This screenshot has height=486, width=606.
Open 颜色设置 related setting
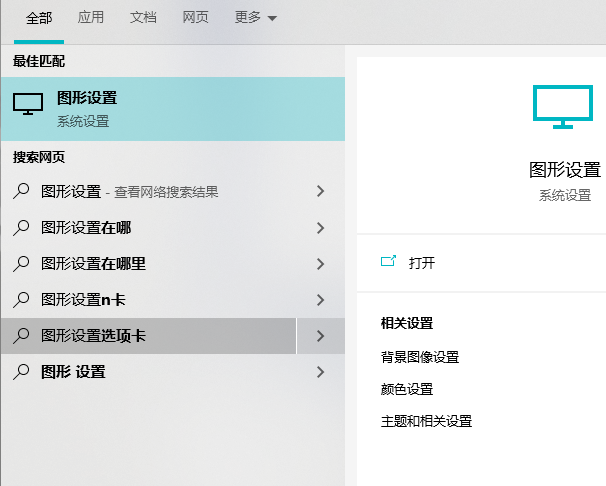coord(407,389)
